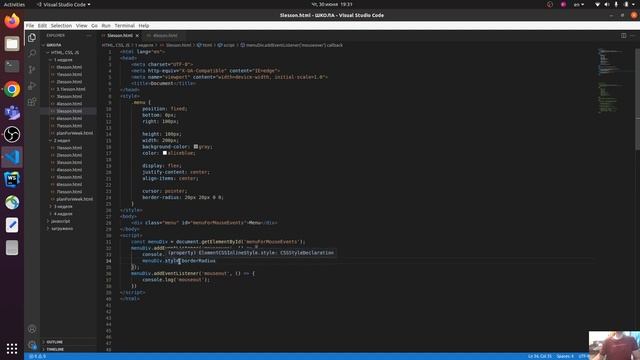Screen dimensions: 640x360
Task: Open Explorer panel ellipsis actions
Action: click(89, 36)
